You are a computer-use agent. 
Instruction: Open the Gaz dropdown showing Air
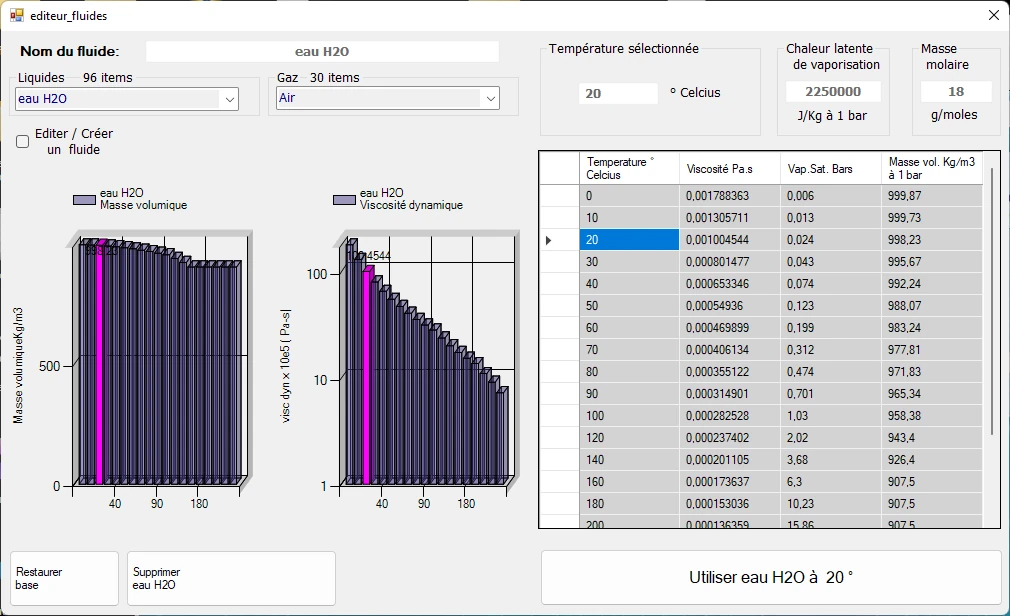click(x=388, y=98)
